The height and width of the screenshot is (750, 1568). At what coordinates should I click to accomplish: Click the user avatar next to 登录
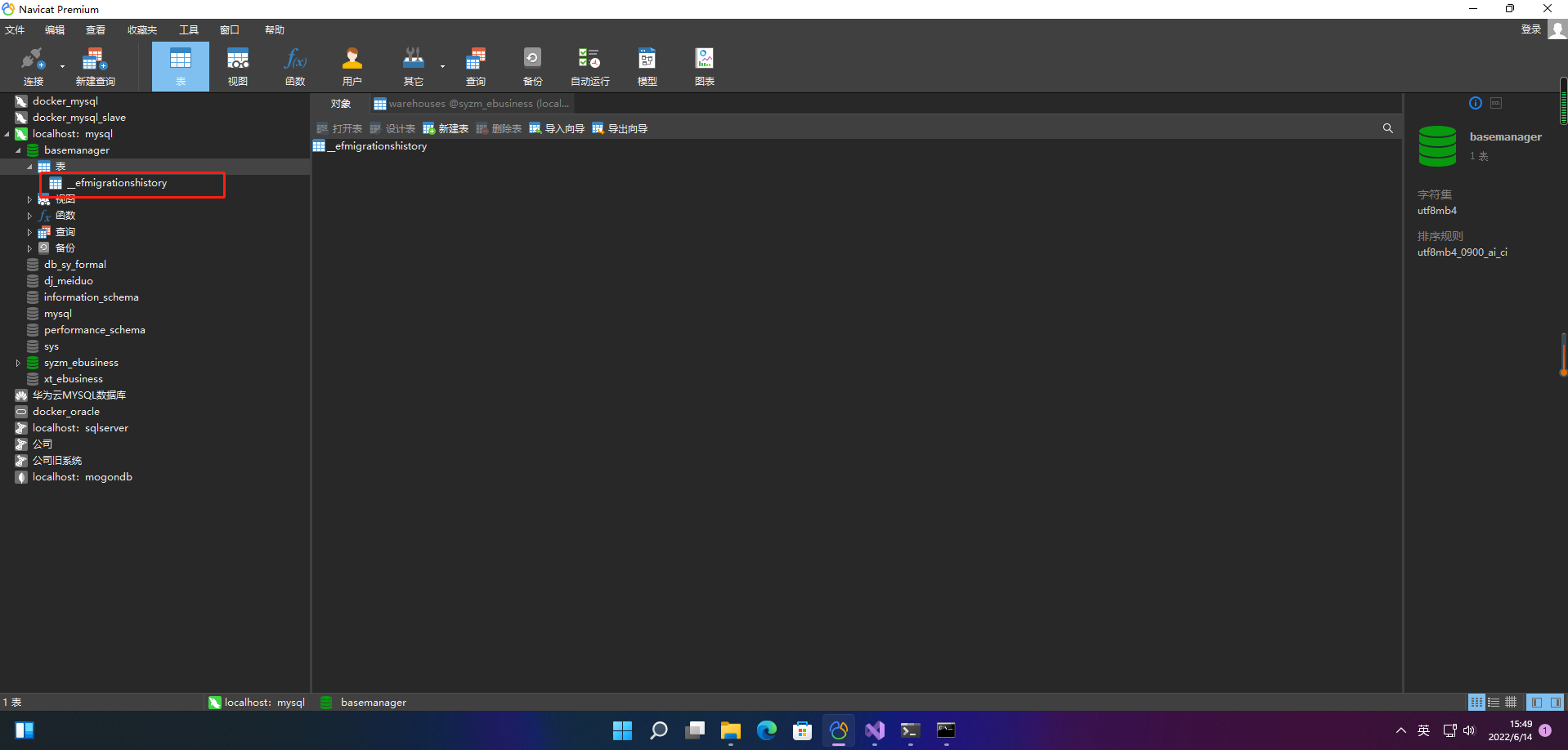(1557, 29)
